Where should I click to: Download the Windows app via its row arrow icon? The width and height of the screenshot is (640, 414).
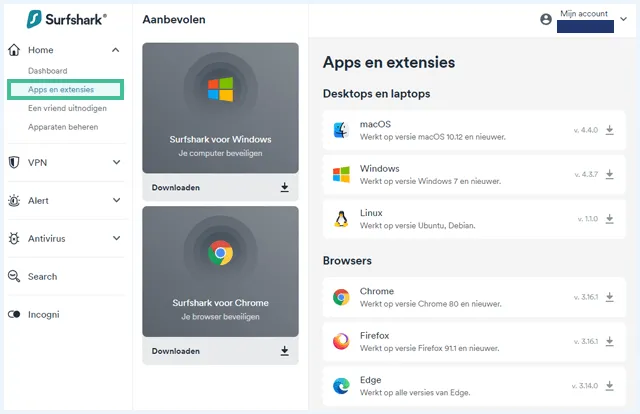coord(609,175)
